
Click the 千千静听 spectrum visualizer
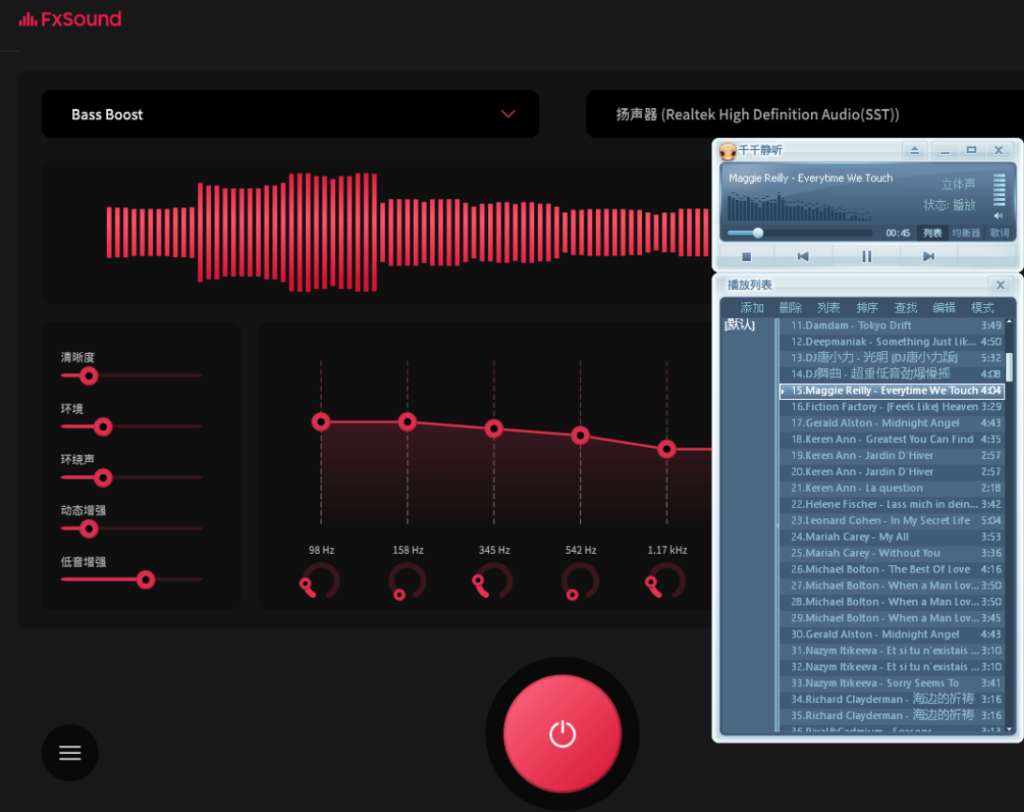click(x=800, y=206)
